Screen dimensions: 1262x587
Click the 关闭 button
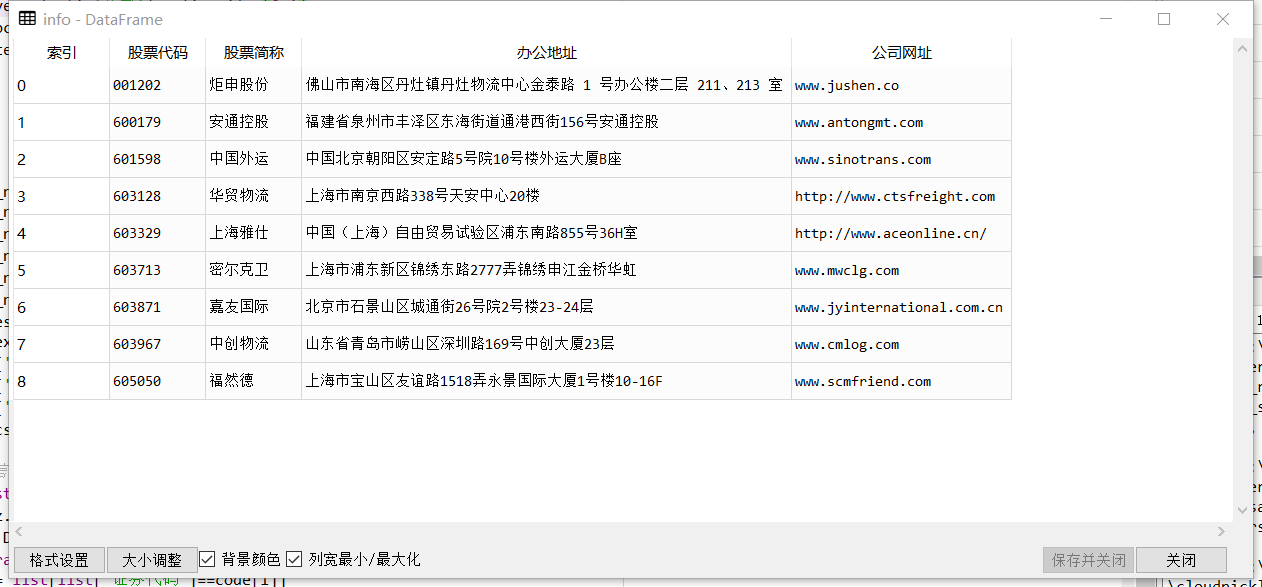click(1181, 560)
